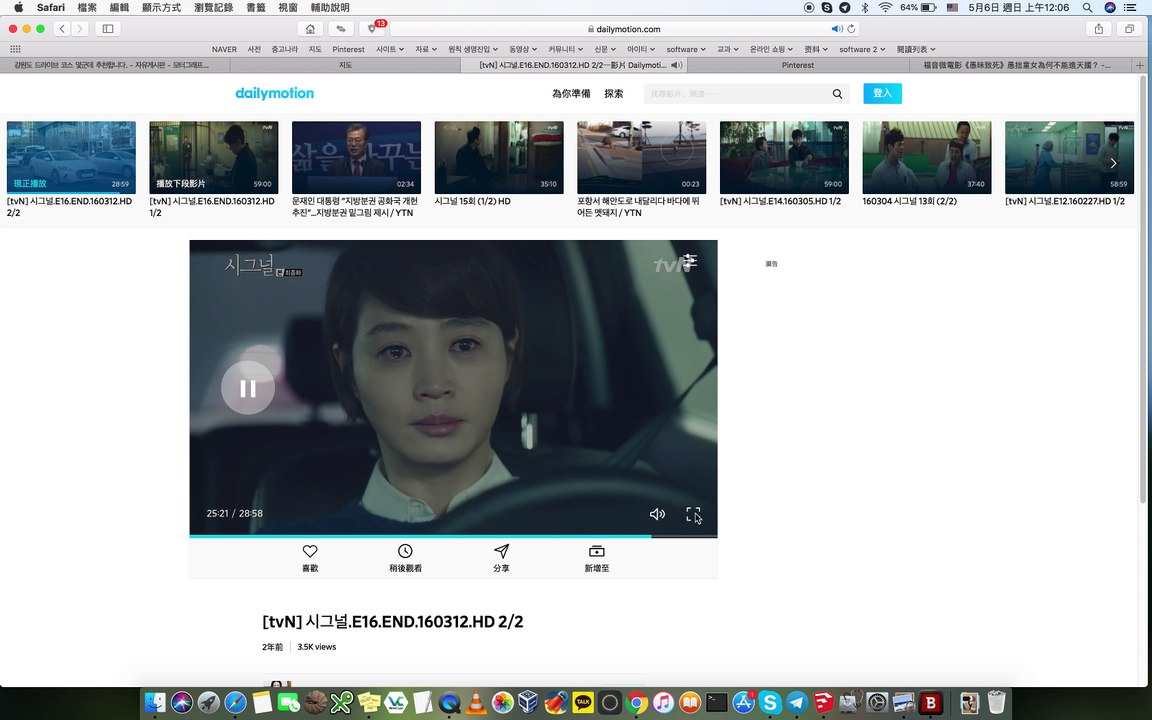Click the blue 登入 sign-in button
Screen dimensions: 1152x720
click(x=882, y=93)
